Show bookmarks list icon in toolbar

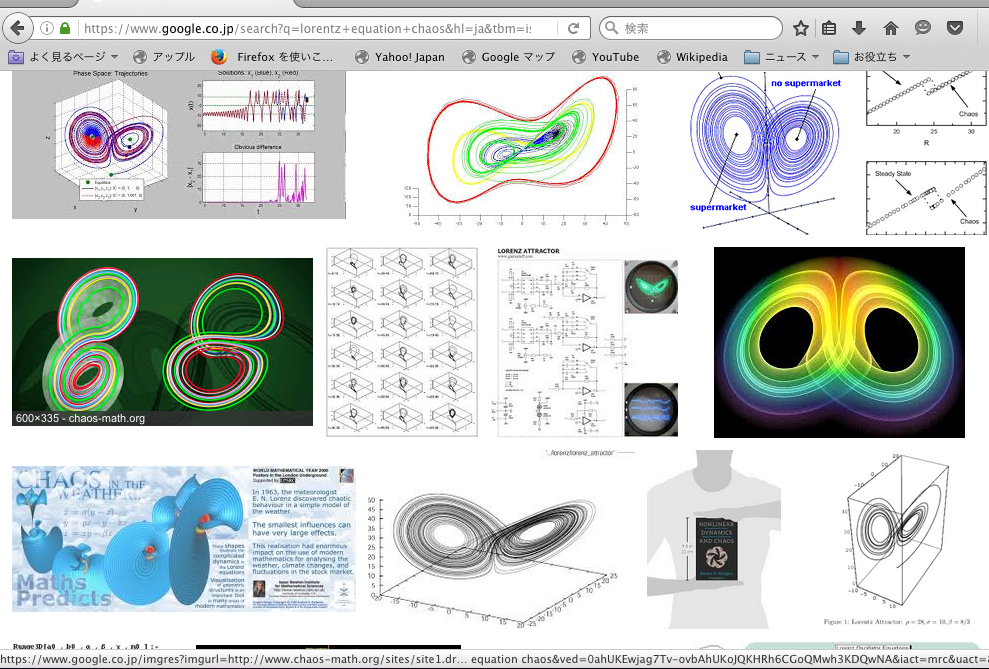tap(829, 28)
